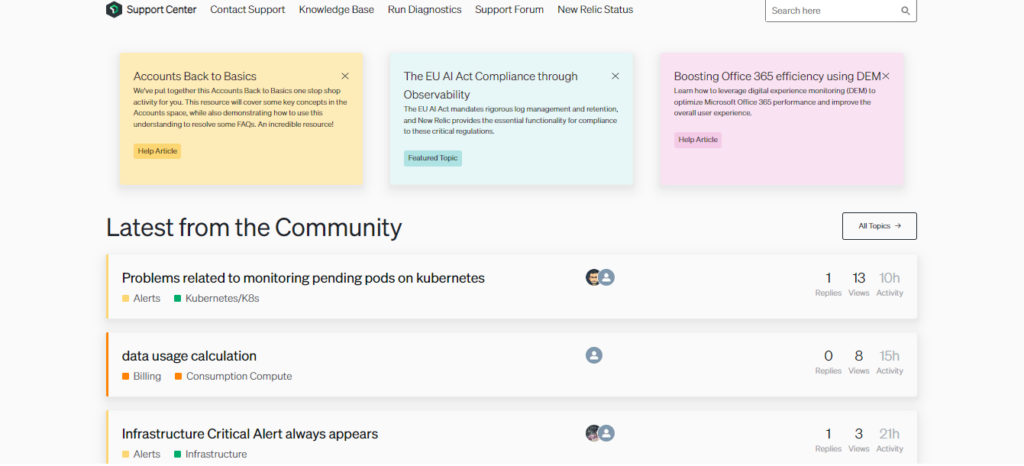Open Boosting Office 365 efficiency title
This screenshot has height=466, width=1024.
point(777,76)
